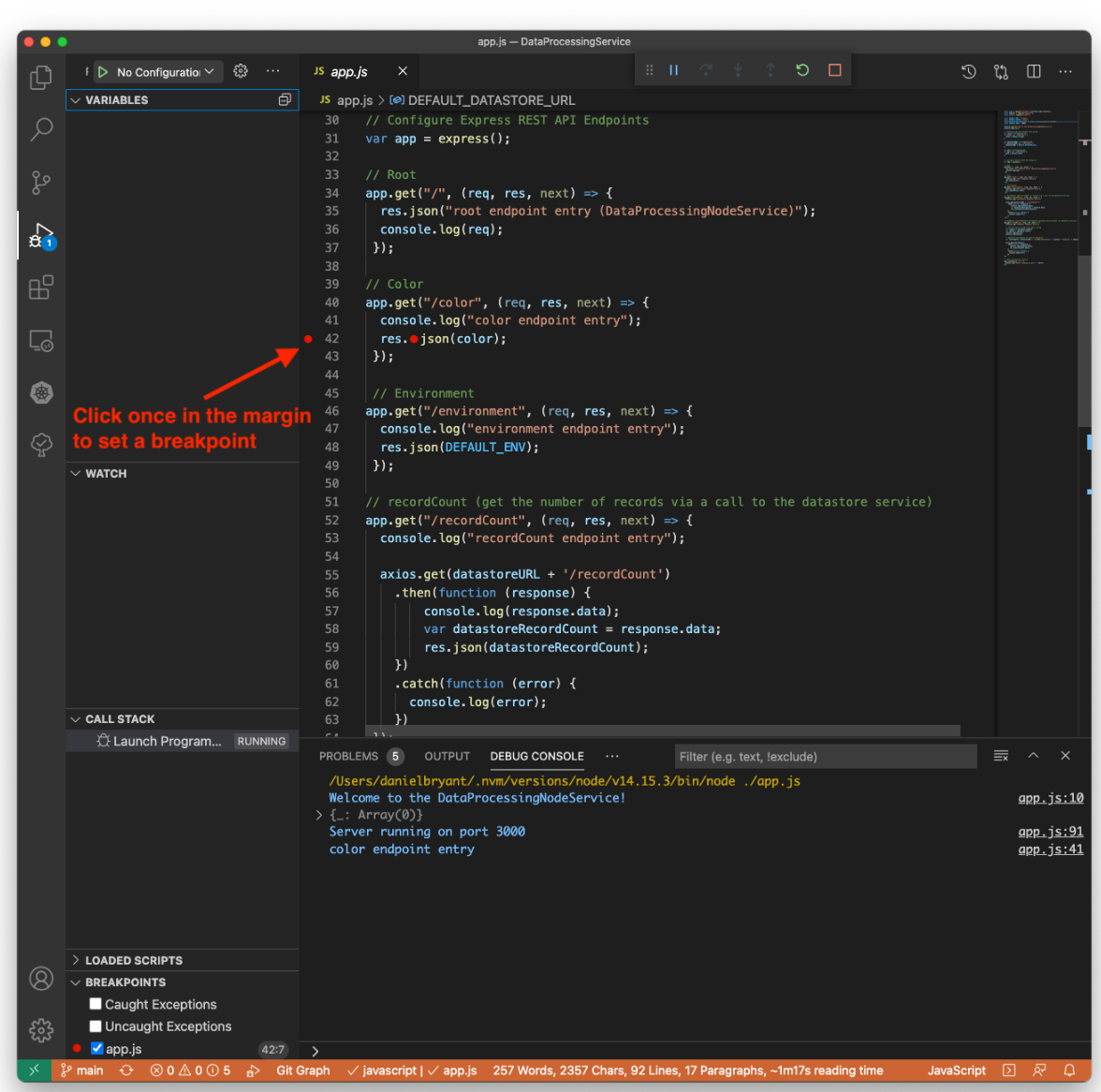1101x1092 pixels.
Task: Open panel tabs overflow ellipsis
Action: pyautogui.click(x=612, y=757)
